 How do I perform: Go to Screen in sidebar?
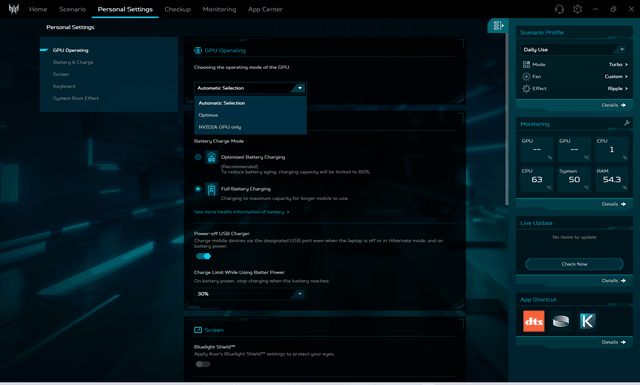(x=61, y=74)
